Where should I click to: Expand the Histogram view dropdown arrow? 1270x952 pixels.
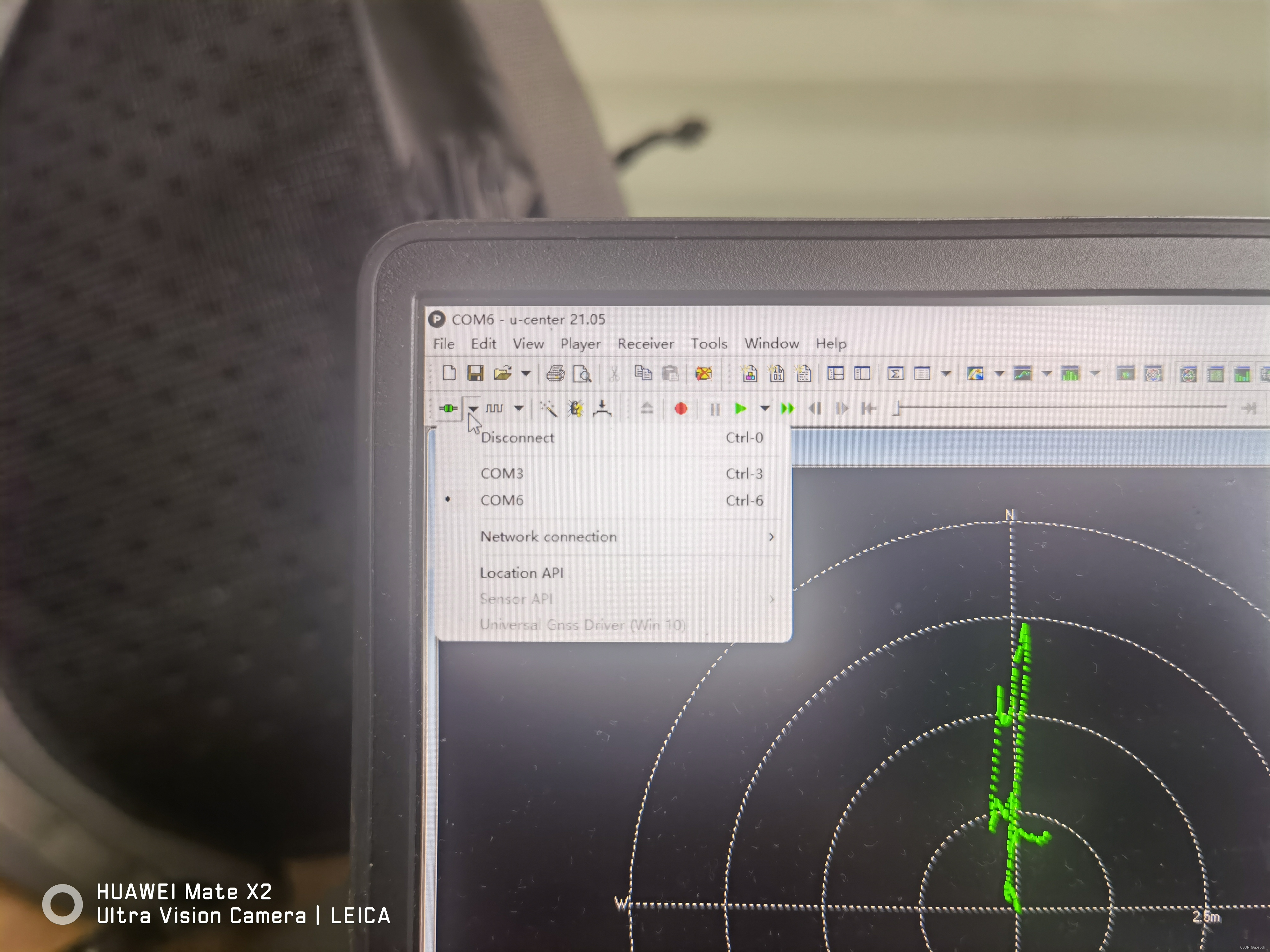click(1095, 374)
